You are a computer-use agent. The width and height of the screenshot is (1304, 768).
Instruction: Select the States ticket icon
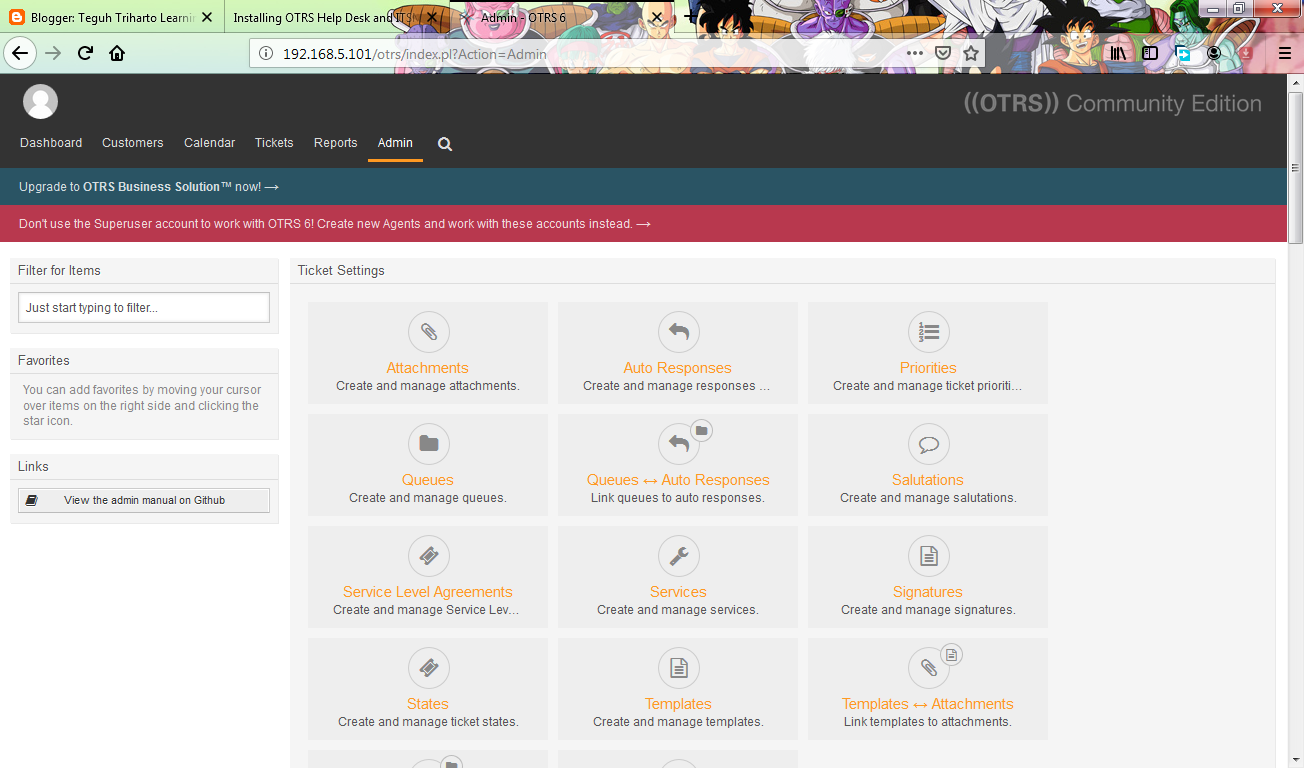428,668
